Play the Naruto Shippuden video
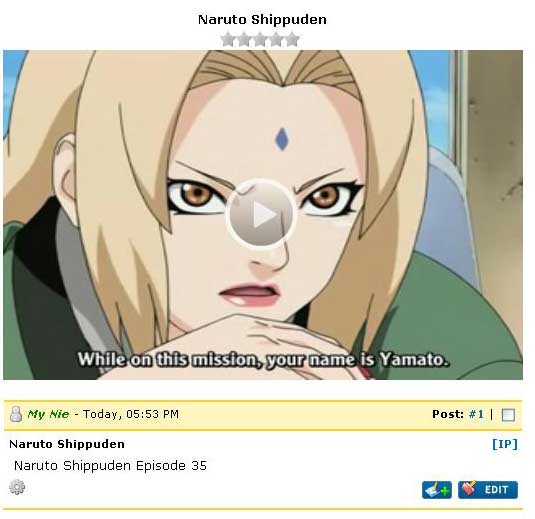The image size is (535, 519). 261,214
